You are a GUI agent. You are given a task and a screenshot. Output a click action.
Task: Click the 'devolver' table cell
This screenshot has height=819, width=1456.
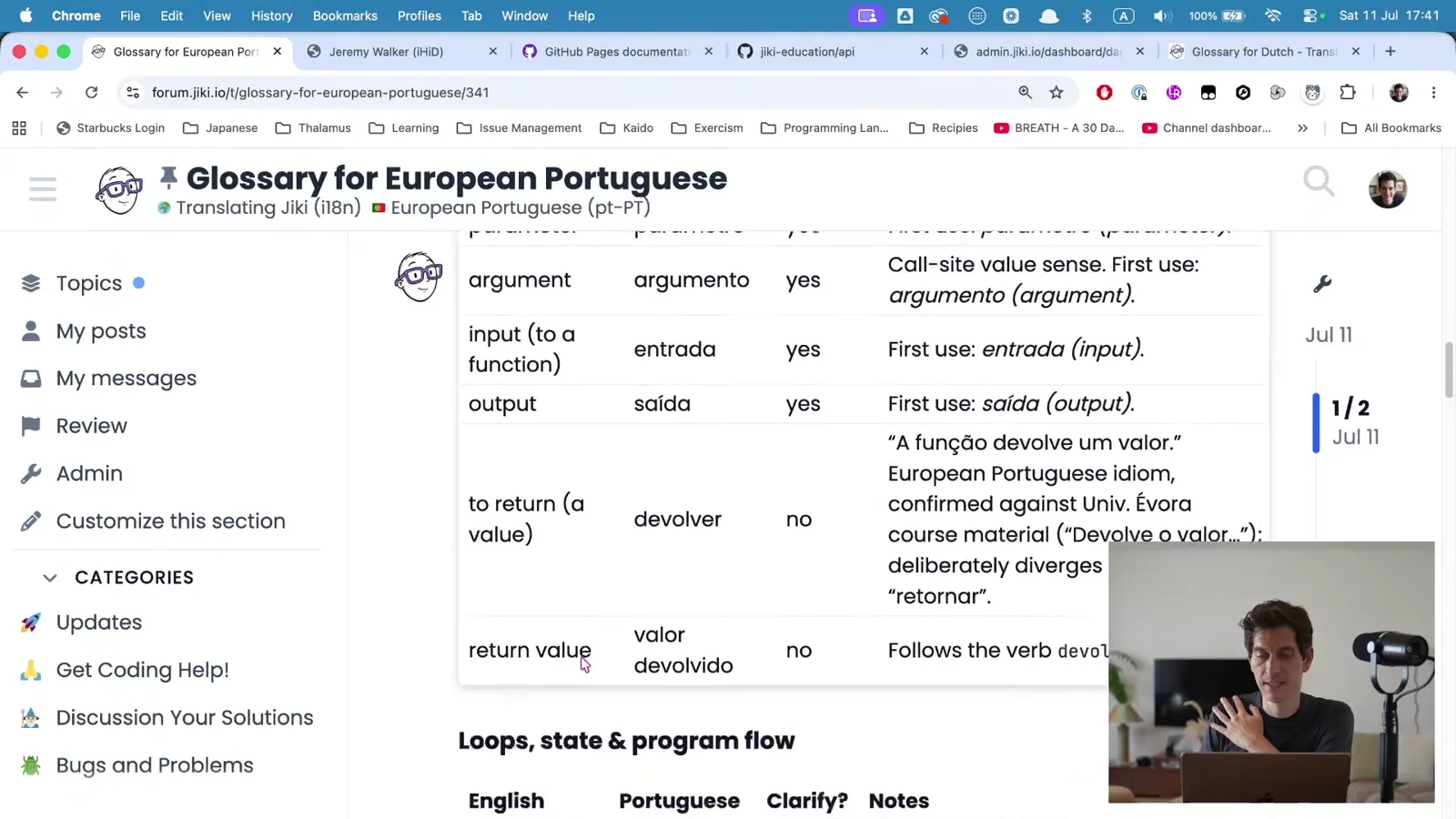[x=678, y=520]
